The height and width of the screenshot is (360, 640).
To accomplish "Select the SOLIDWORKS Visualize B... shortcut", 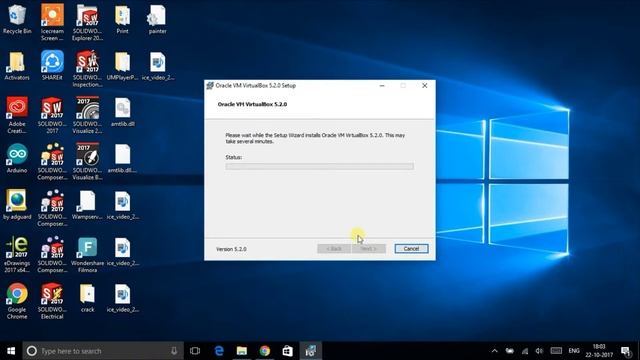I will (x=87, y=162).
